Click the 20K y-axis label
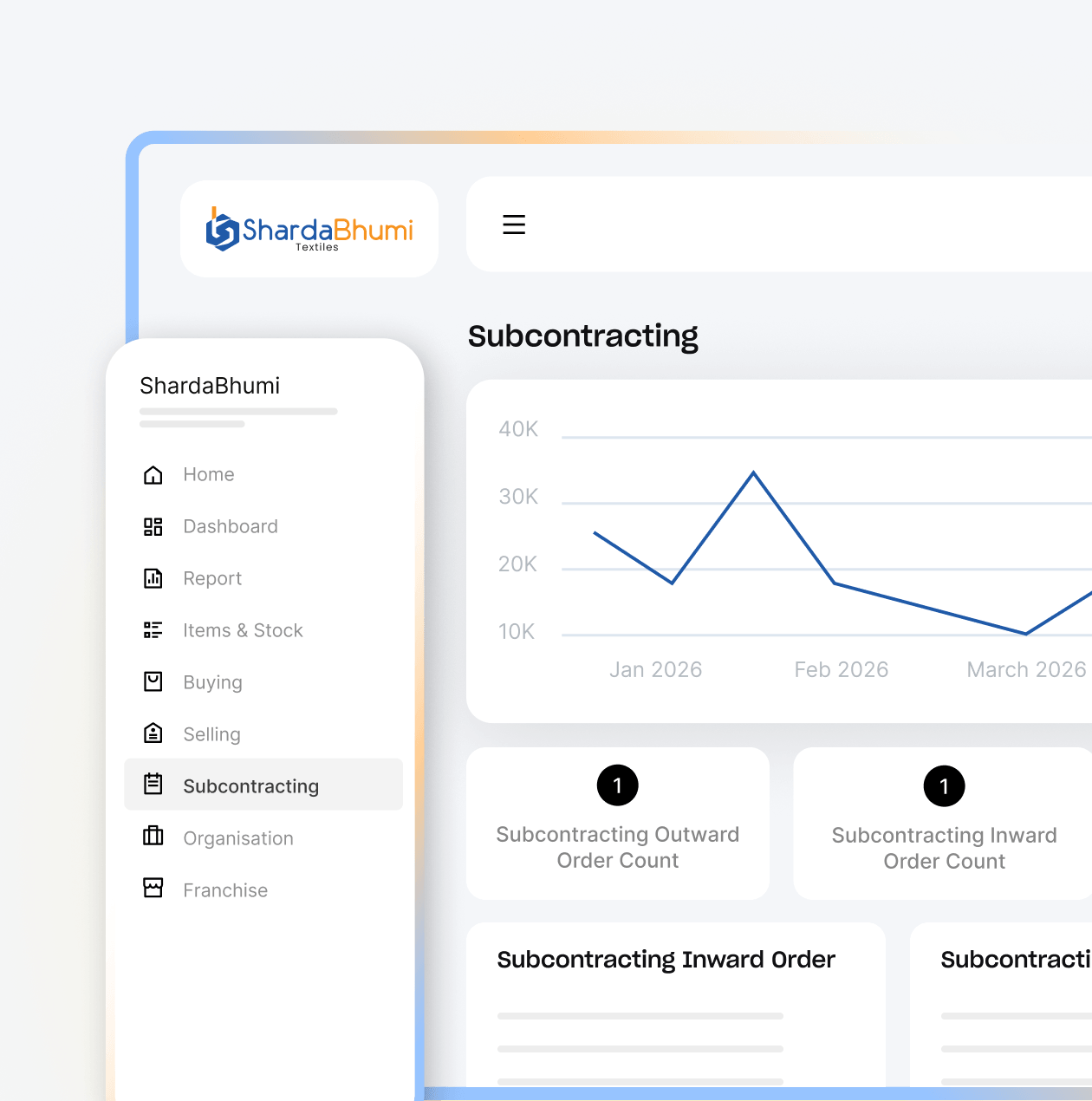The image size is (1092, 1101). click(518, 564)
